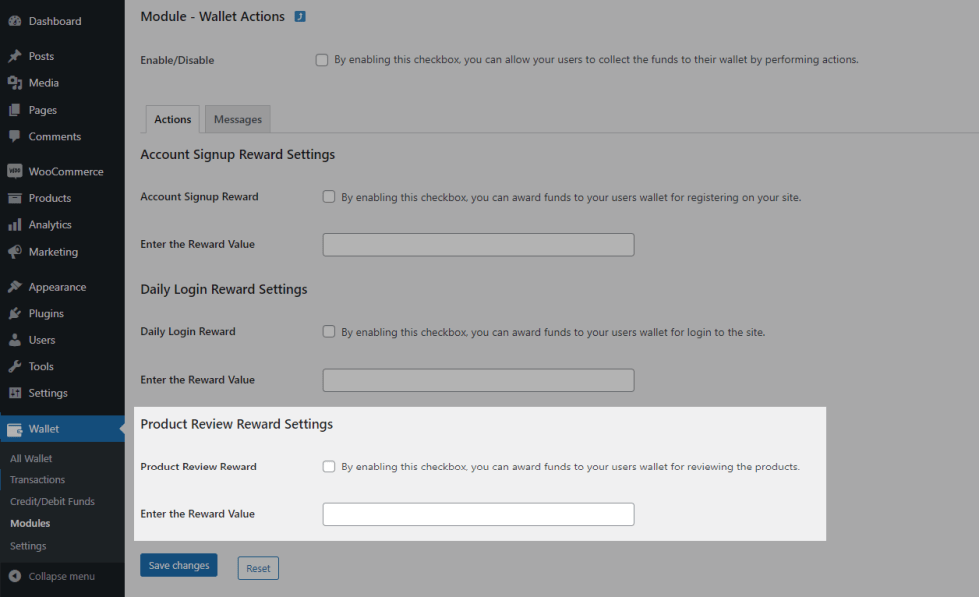Open Credit/Debit Funds submenu link
Viewport: 979px width, 597px height.
50,501
